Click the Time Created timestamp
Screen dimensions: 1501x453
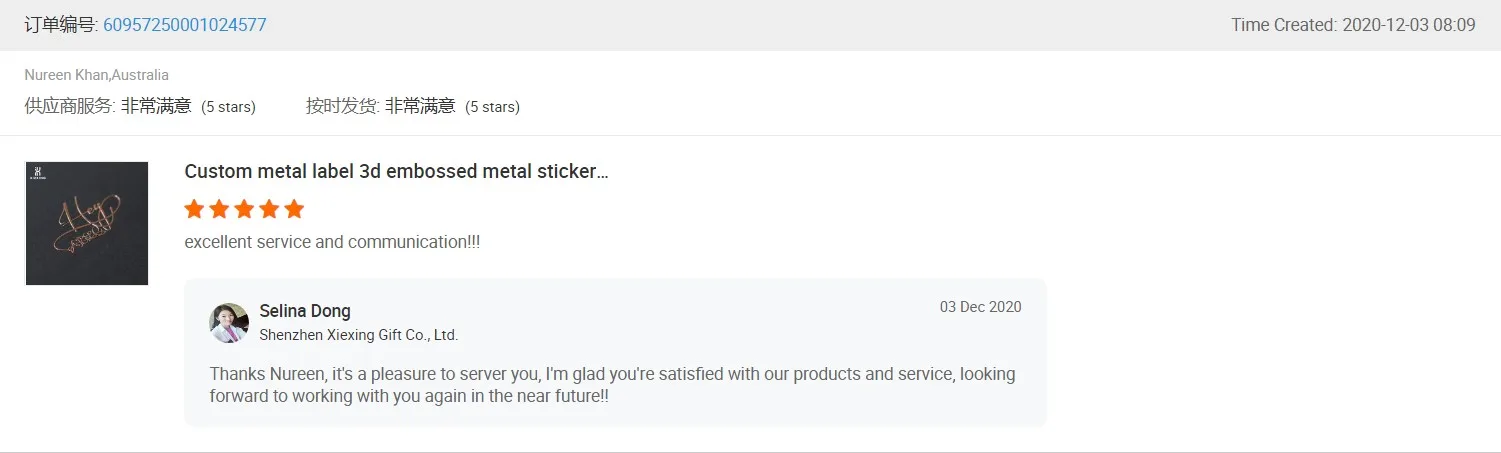[1353, 25]
